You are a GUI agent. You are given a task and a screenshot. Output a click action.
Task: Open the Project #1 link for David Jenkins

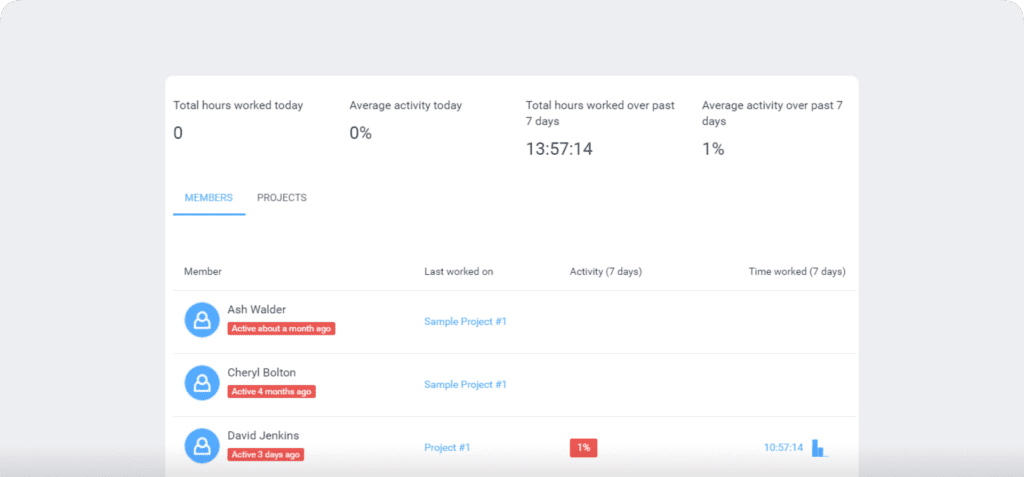447,448
